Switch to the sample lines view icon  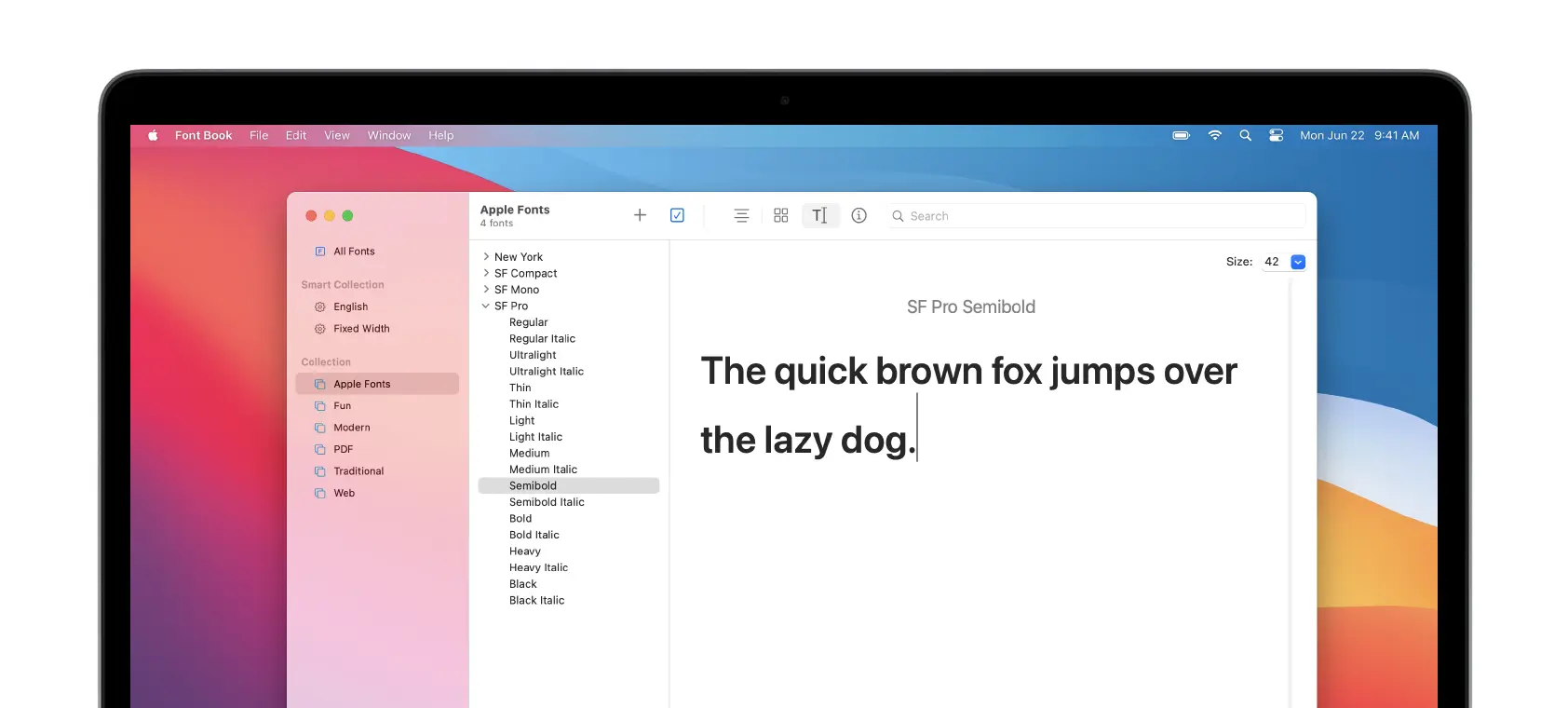coord(741,215)
